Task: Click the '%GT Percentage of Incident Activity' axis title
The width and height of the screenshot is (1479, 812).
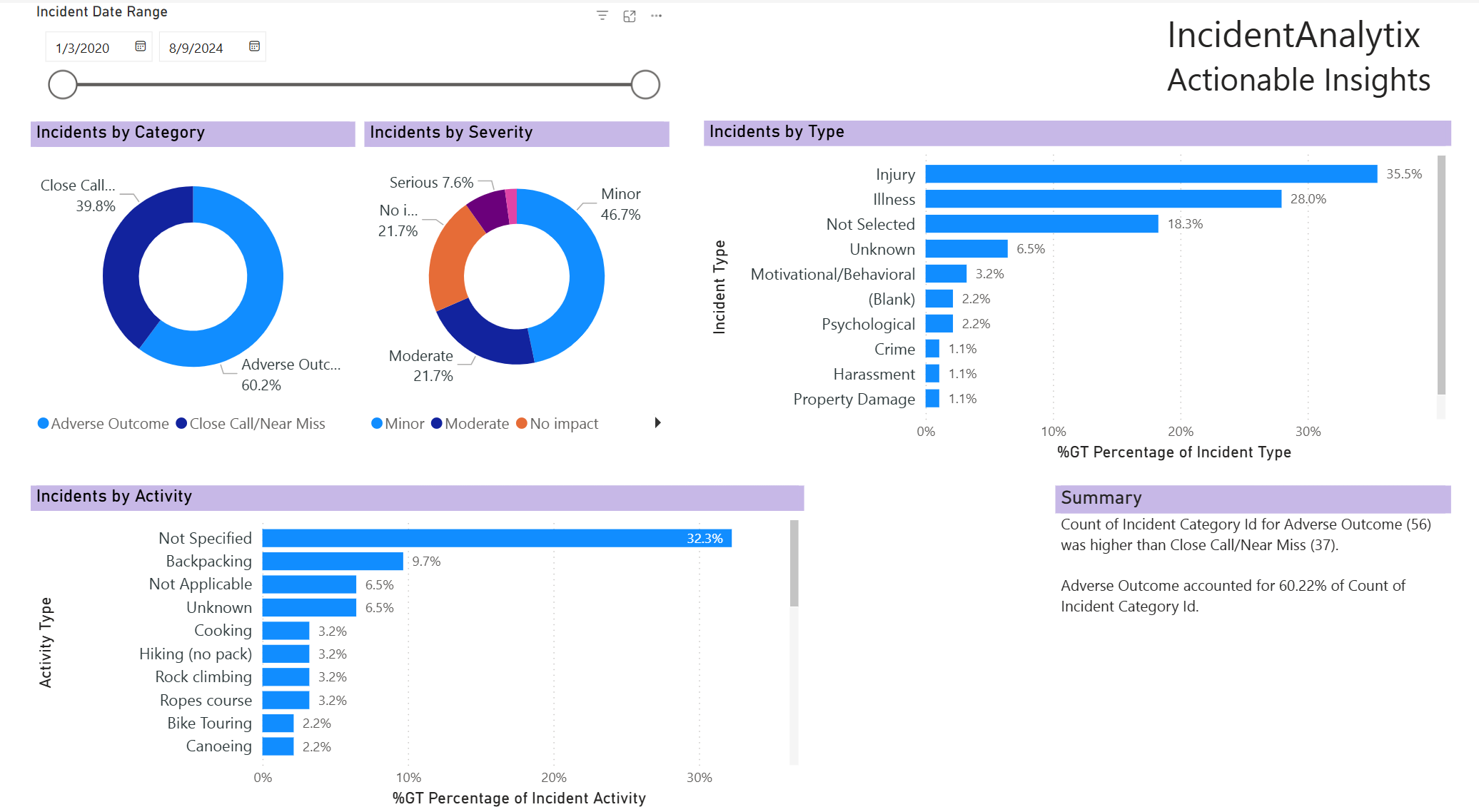Action: [x=519, y=798]
